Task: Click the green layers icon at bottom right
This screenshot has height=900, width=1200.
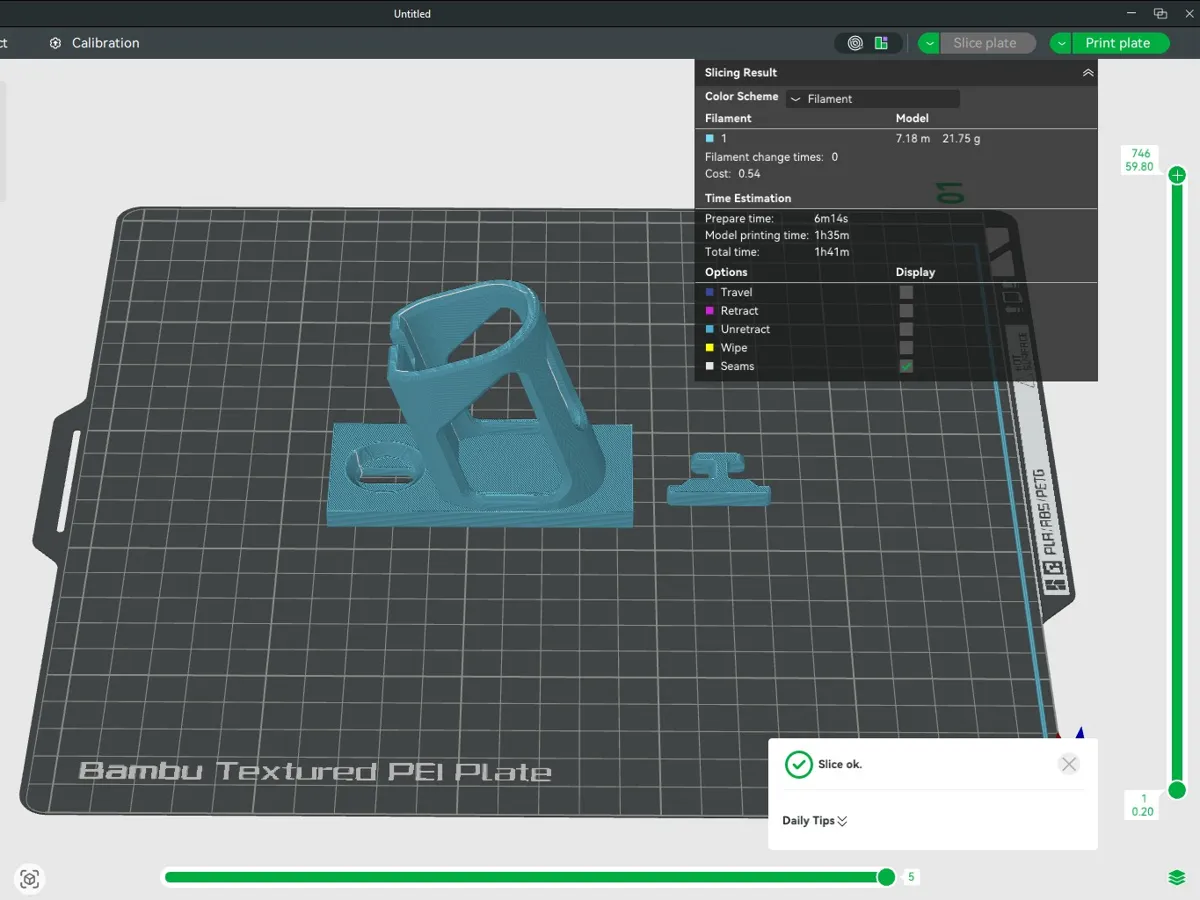Action: pyautogui.click(x=1177, y=877)
